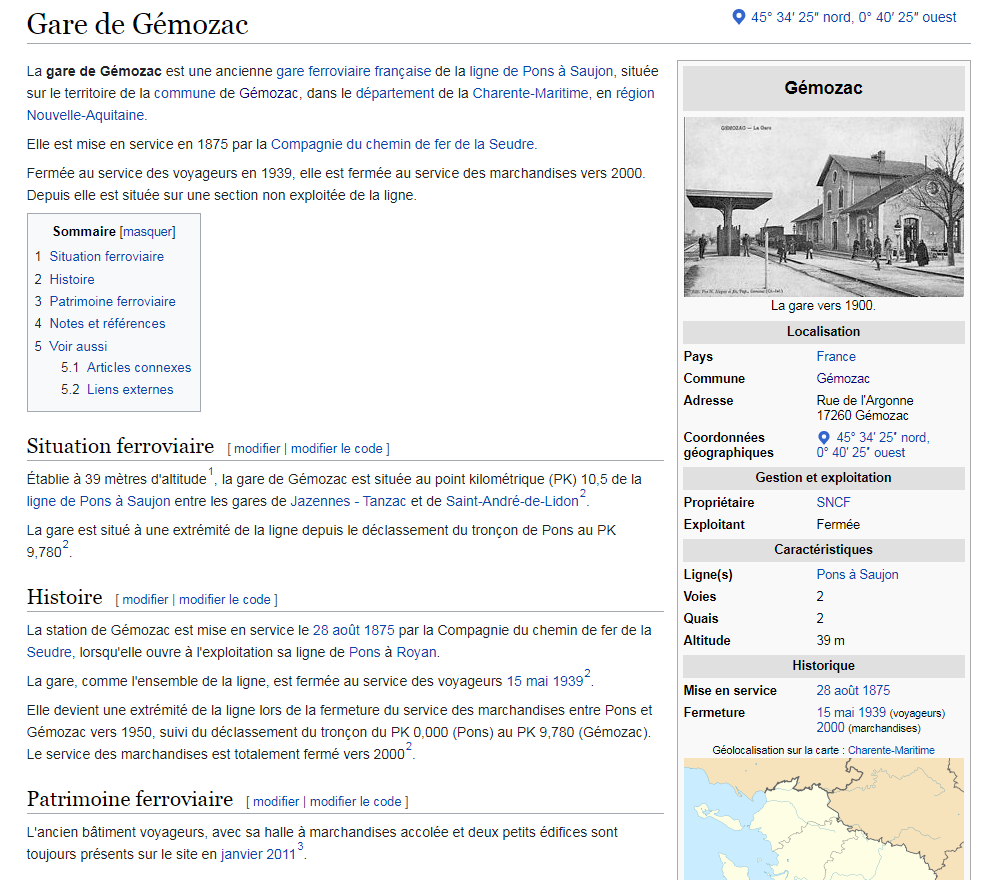Open 'Charente-Maritime' map geolocation link
Viewport: 992px width, 880px height.
pos(891,750)
